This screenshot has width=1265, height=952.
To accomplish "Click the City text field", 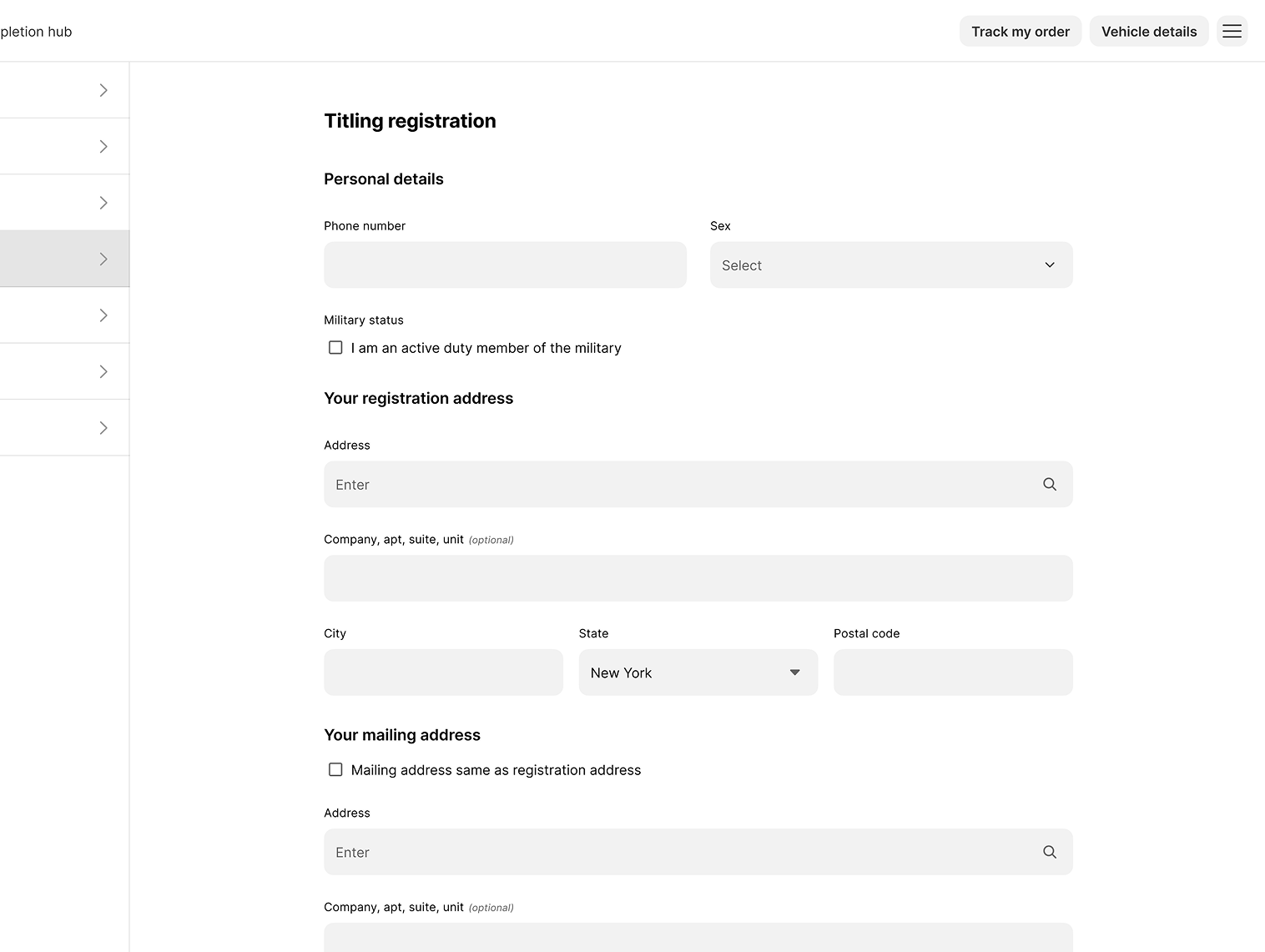I will click(443, 672).
